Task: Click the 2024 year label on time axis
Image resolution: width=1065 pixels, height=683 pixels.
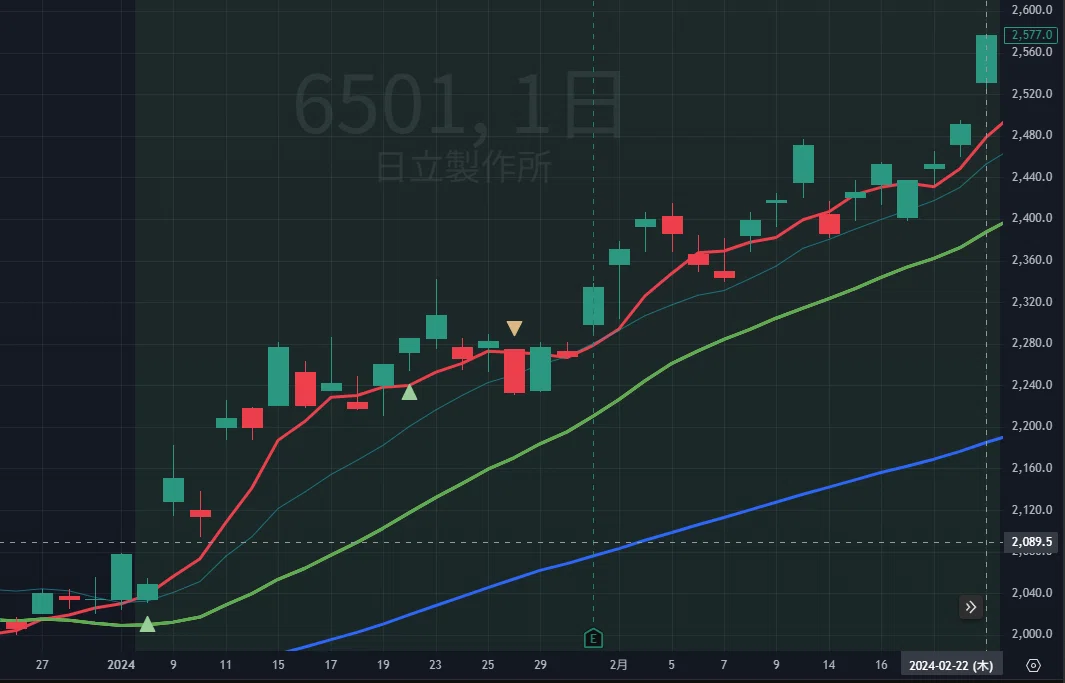Action: (x=121, y=665)
